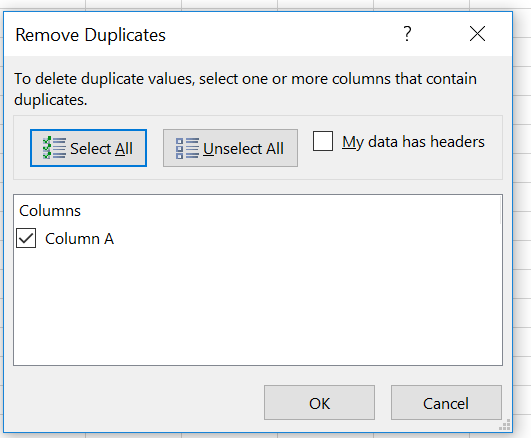Confirm with the OK button

tap(319, 402)
